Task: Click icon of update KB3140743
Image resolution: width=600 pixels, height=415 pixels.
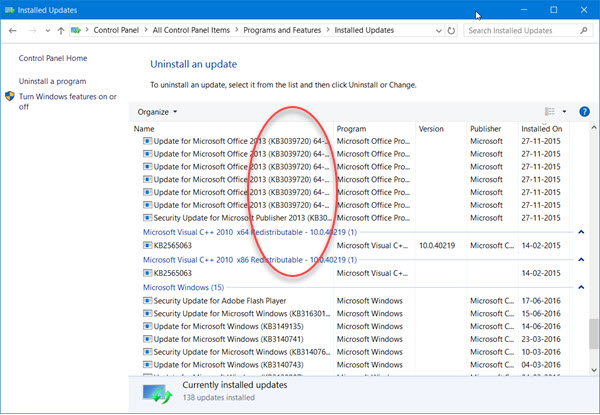Action: (147, 365)
